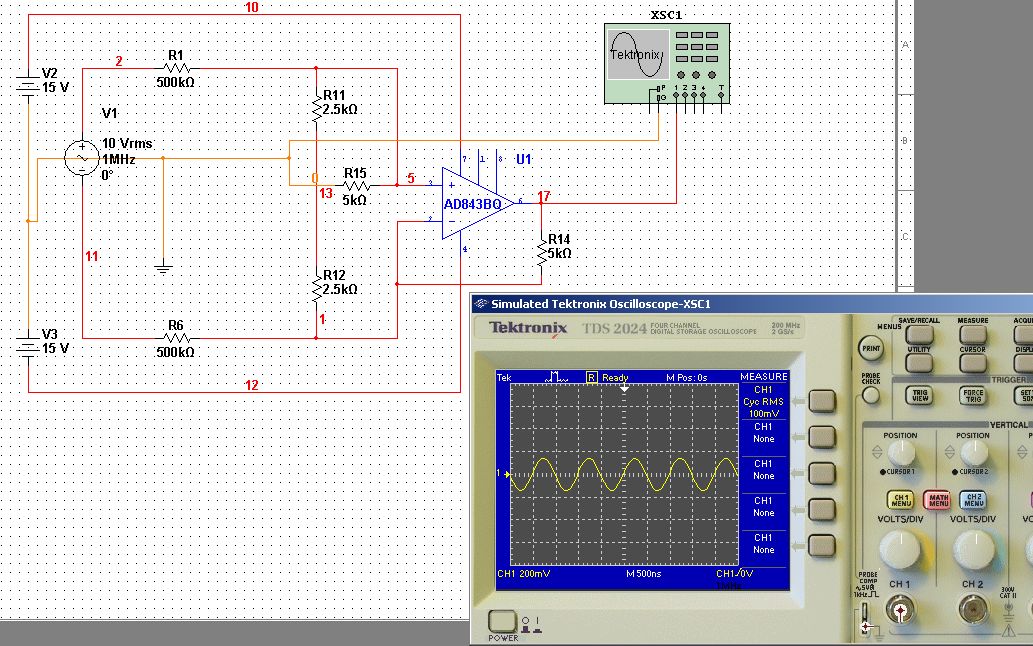Screen dimensions: 1033x646
Task: Click the 'Simulated Tektronix Oscilloscope-XSC1' title bar
Action: tap(752, 304)
